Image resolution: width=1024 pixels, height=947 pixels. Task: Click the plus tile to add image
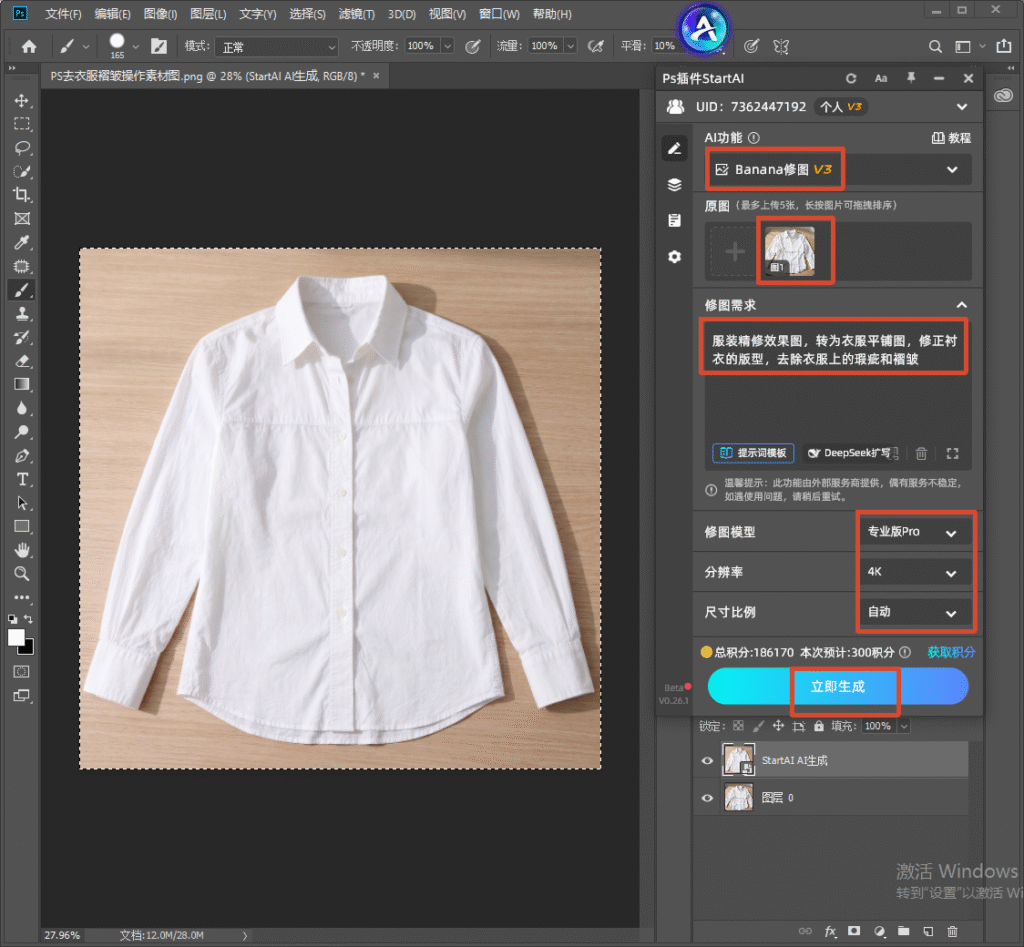735,251
